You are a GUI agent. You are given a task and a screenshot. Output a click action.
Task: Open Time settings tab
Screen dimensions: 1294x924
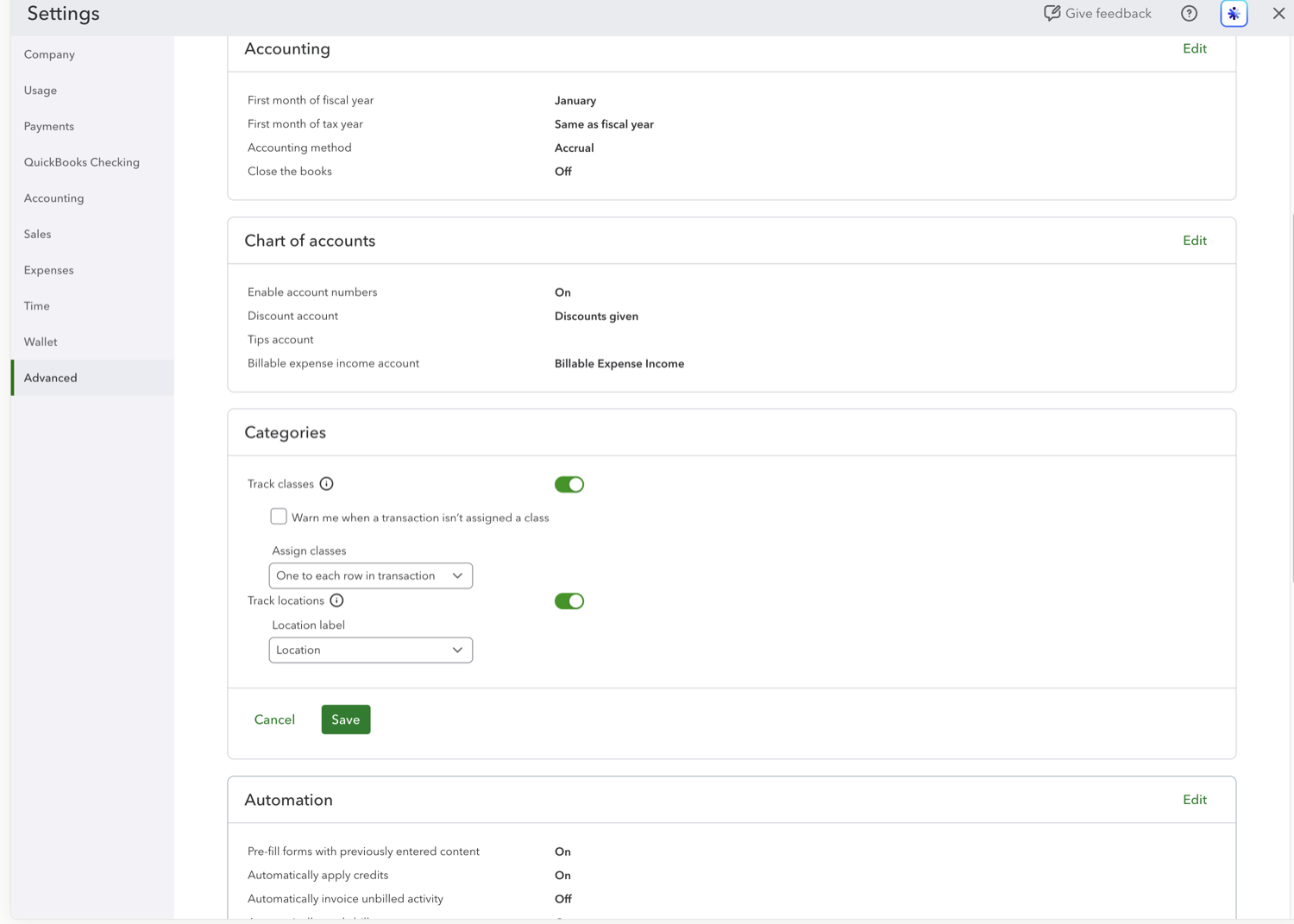pyautogui.click(x=92, y=306)
